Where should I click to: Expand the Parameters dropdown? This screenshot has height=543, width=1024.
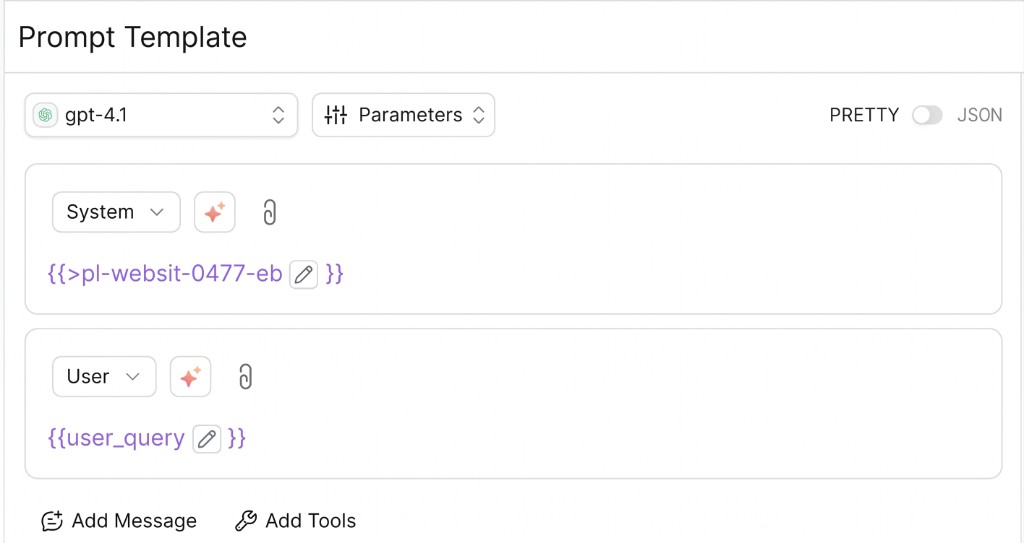(404, 116)
